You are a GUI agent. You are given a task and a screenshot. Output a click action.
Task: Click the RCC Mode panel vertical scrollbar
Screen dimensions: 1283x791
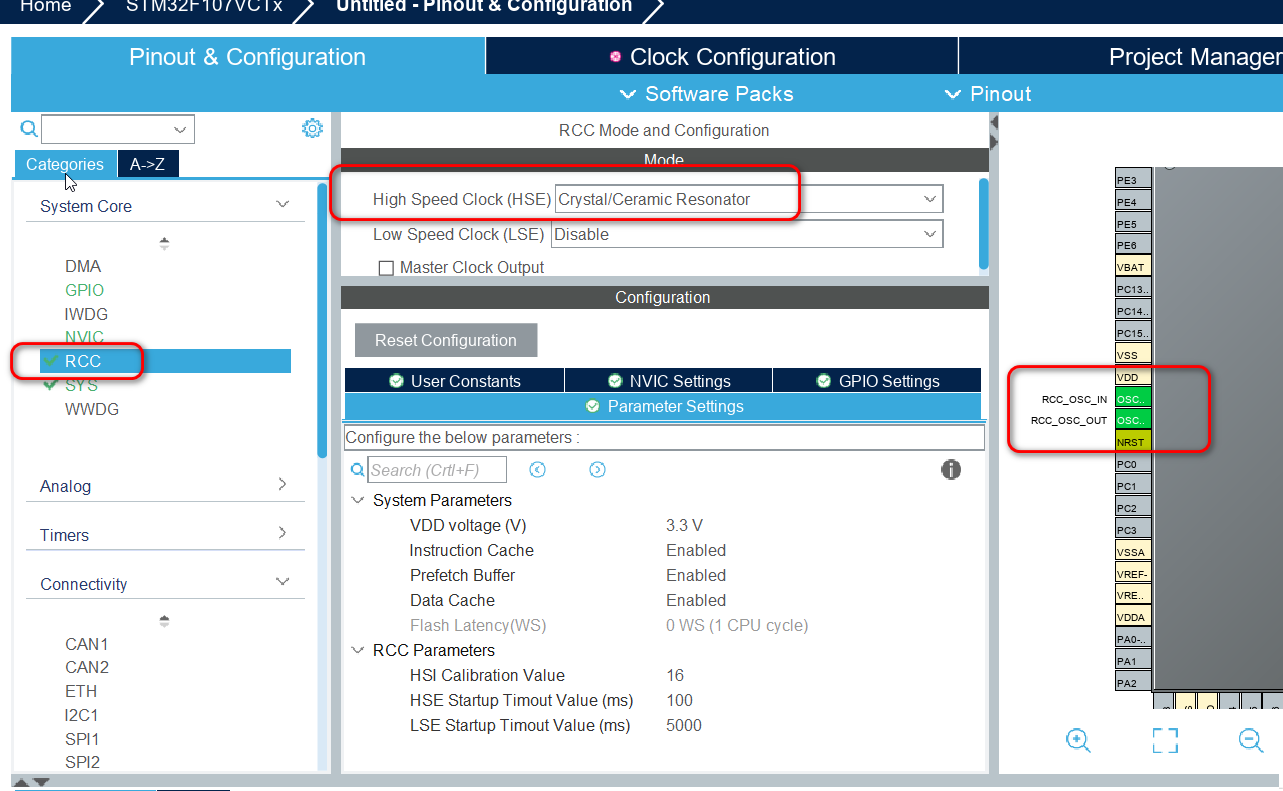click(984, 223)
